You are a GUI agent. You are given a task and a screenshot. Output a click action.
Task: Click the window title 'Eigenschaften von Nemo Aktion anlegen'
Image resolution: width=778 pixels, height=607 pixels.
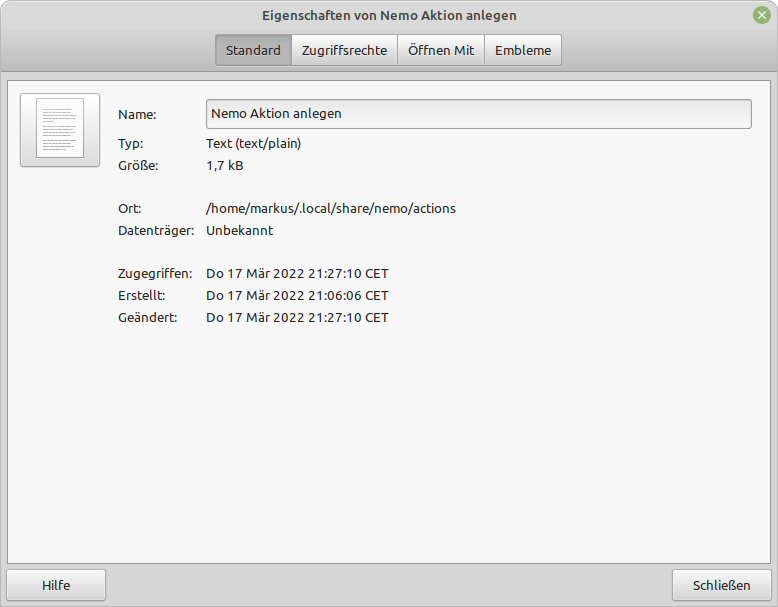tap(389, 16)
